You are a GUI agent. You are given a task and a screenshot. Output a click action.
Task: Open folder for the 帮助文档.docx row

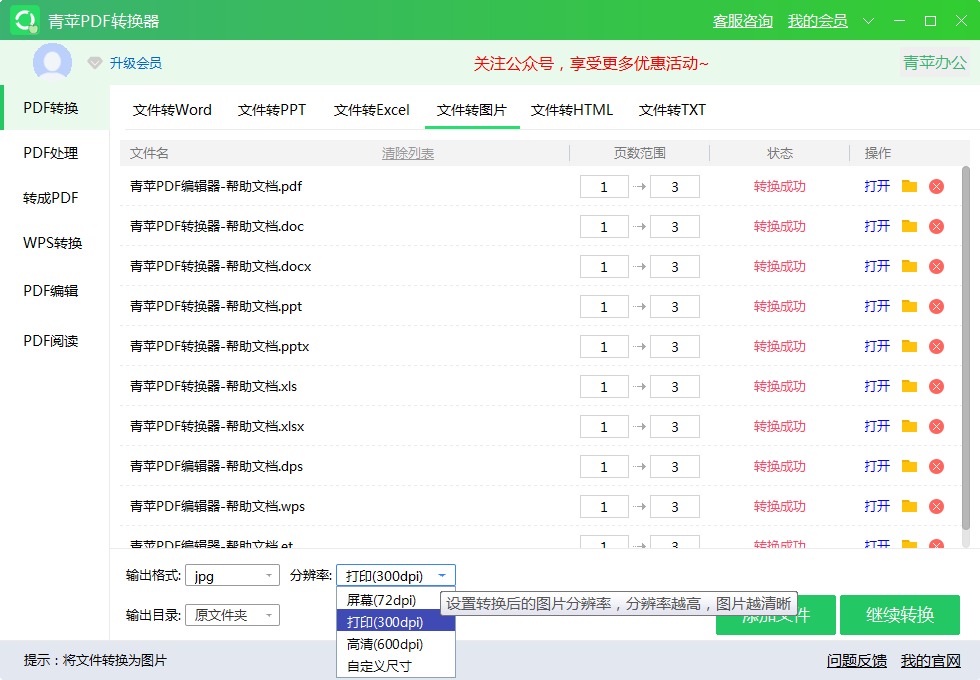(909, 266)
